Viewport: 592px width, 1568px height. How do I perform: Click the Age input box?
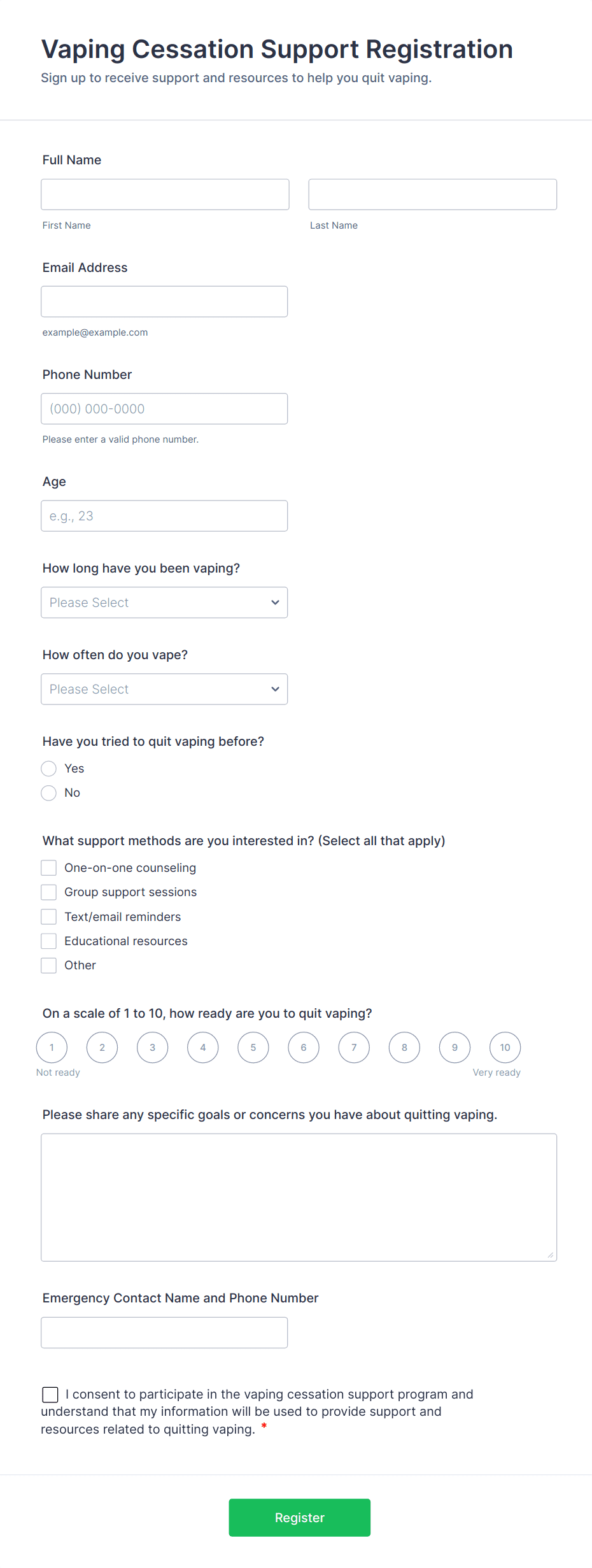164,516
